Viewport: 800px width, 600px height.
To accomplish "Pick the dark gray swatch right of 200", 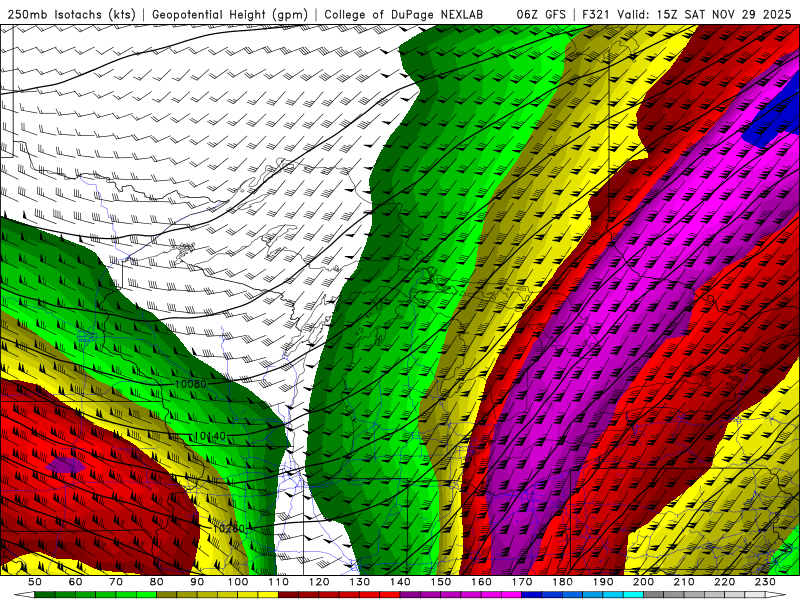I will point(654,595).
